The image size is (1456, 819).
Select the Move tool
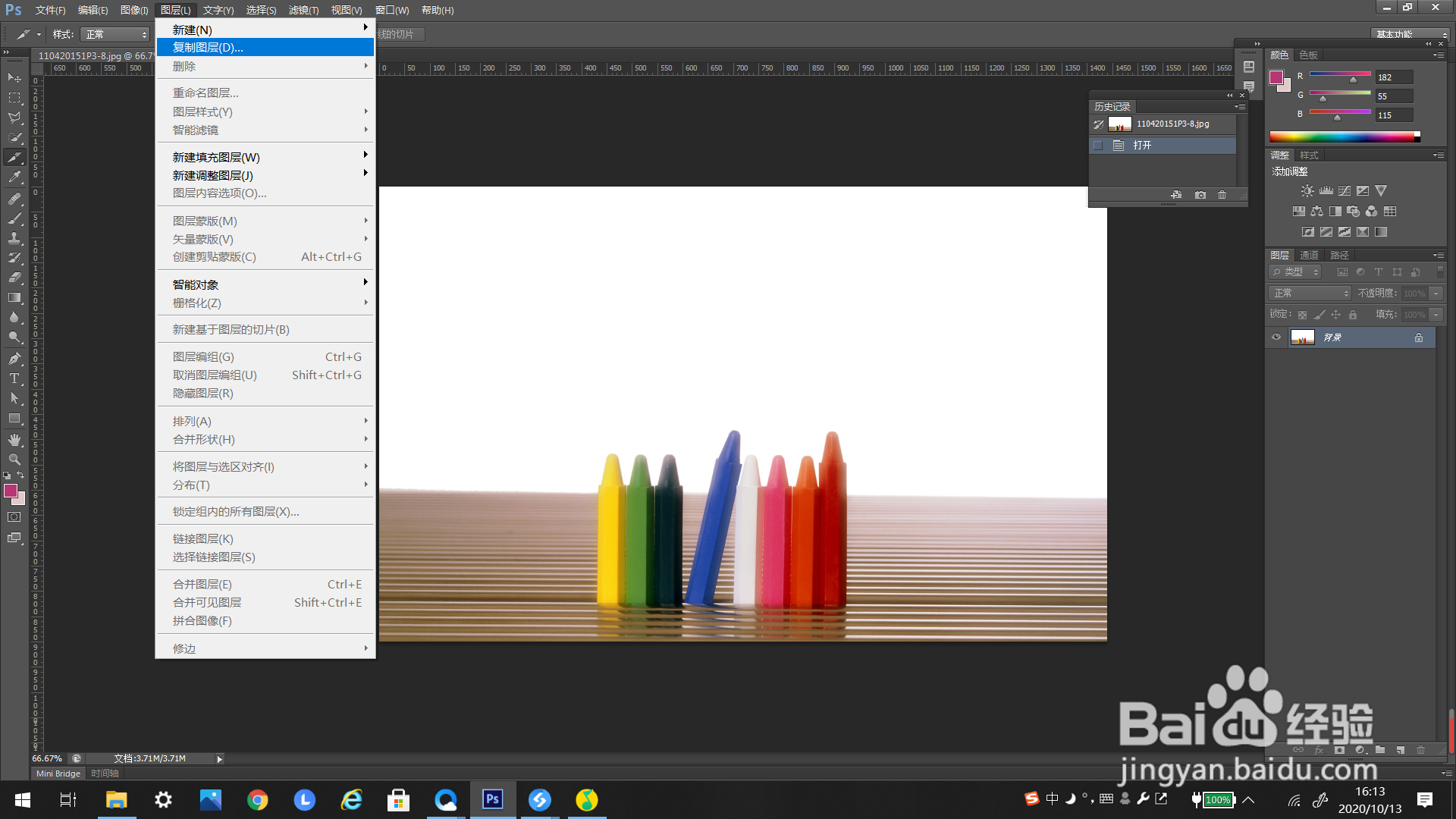point(14,78)
